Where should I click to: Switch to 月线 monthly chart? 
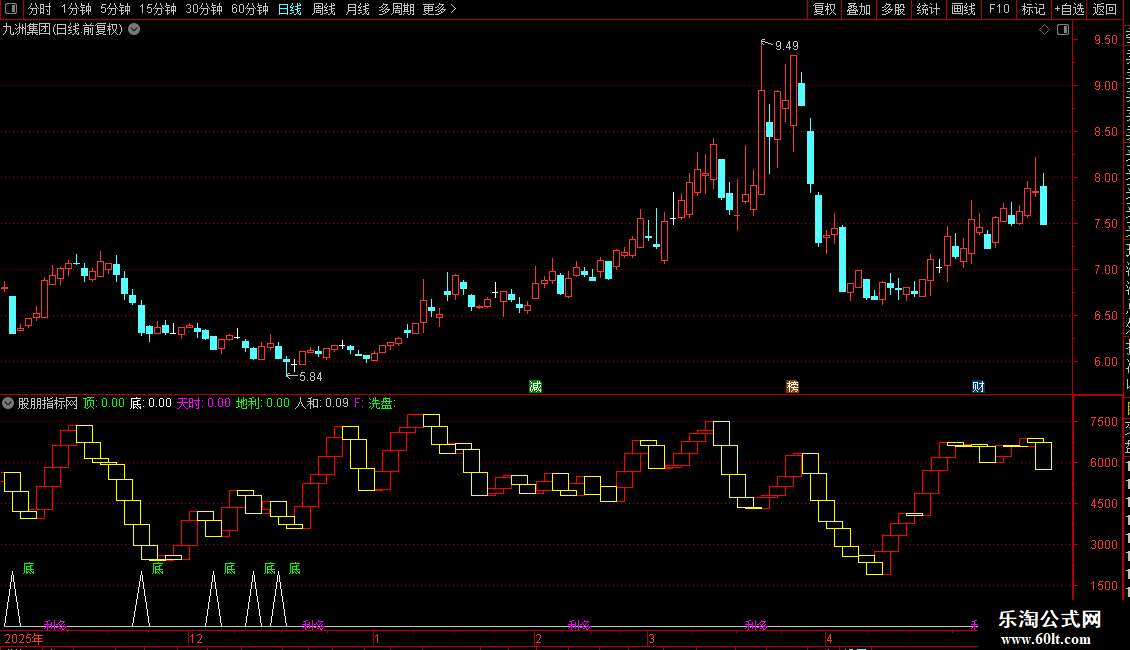coord(357,9)
